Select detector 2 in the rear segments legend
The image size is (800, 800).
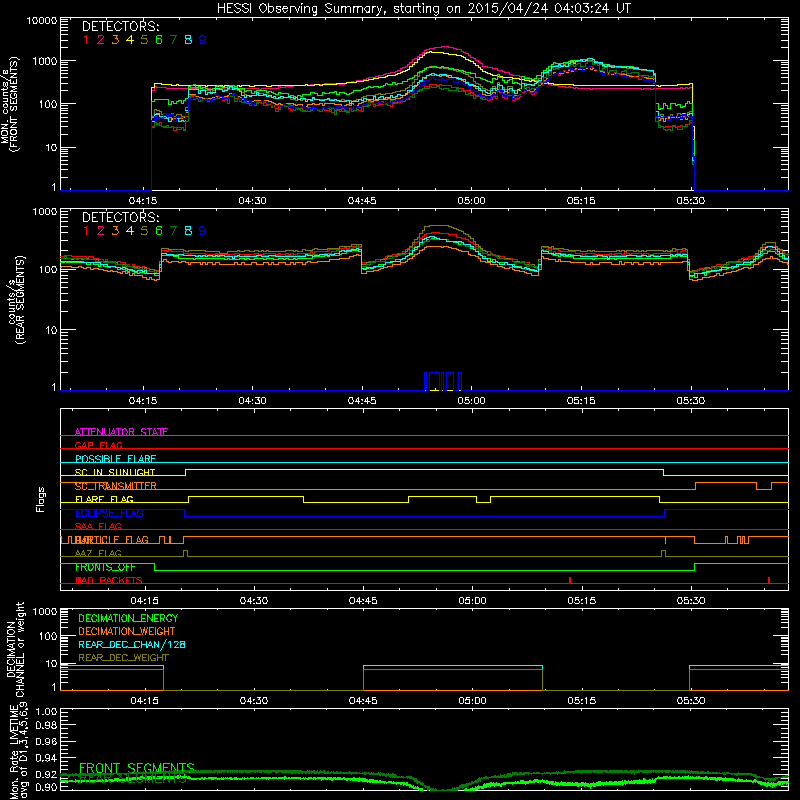tap(101, 231)
